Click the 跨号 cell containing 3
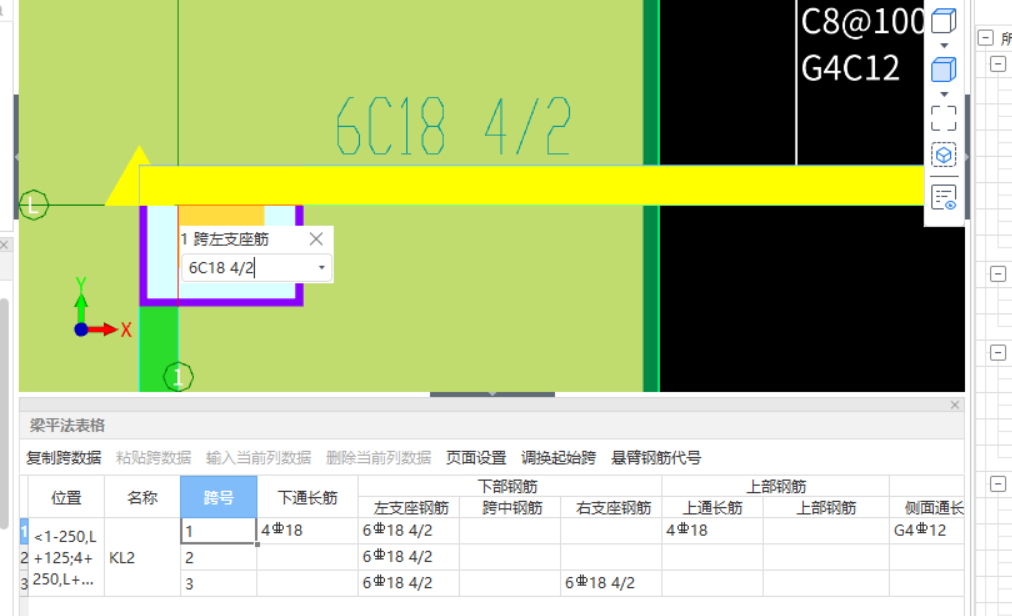Image resolution: width=1012 pixels, height=616 pixels. point(219,584)
